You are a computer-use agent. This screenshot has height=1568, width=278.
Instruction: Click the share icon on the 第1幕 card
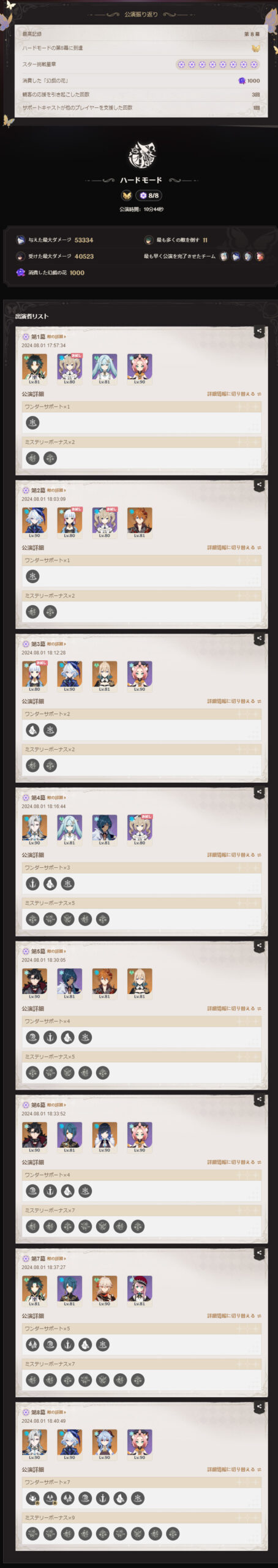coord(260,331)
